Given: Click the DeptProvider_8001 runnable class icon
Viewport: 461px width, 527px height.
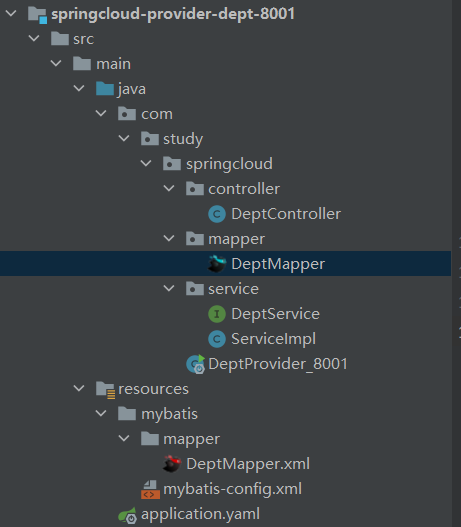Looking at the screenshot, I should (x=196, y=364).
